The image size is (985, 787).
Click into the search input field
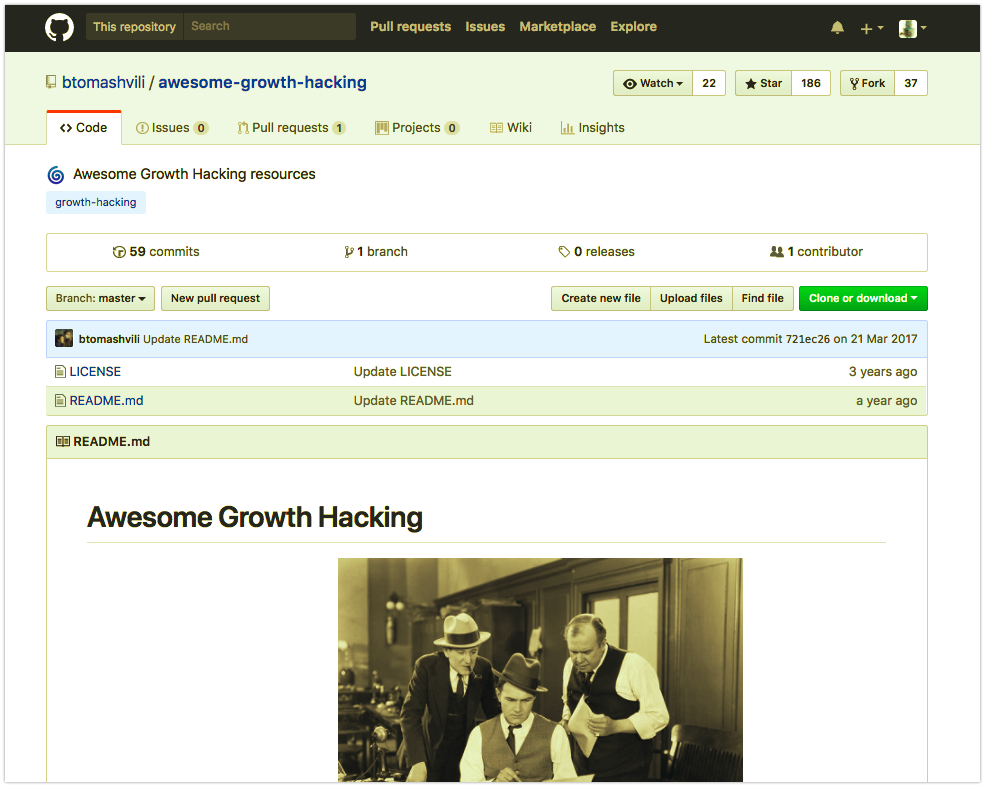pos(268,26)
